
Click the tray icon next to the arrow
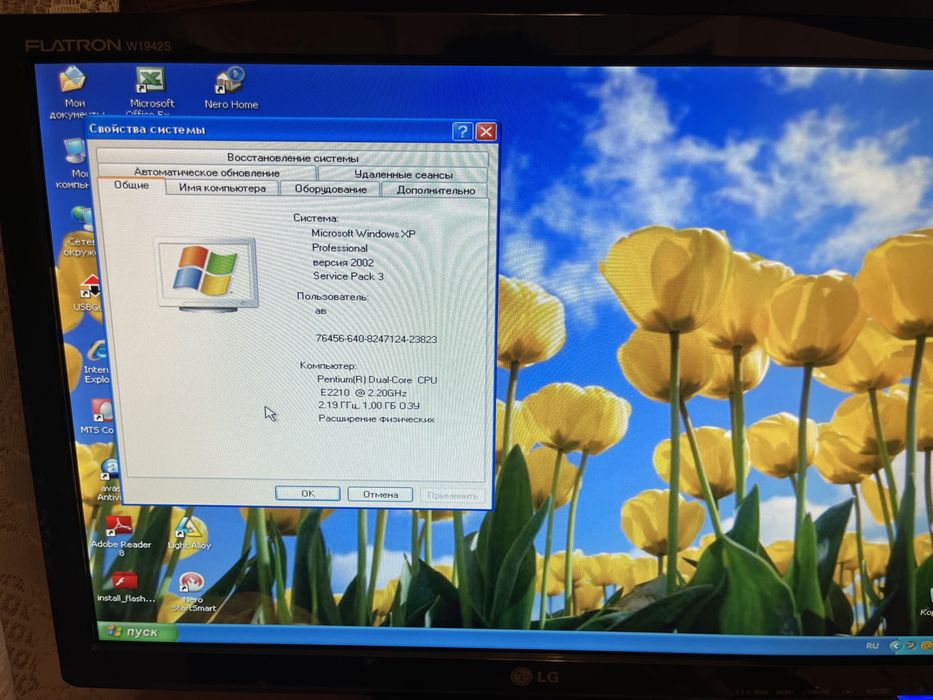pos(910,645)
